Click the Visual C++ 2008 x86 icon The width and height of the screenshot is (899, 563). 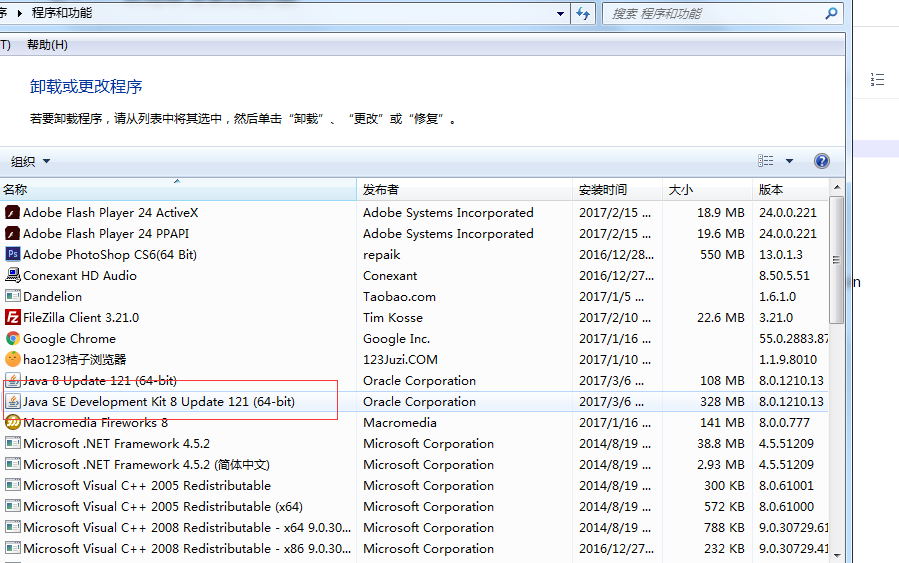tap(13, 549)
